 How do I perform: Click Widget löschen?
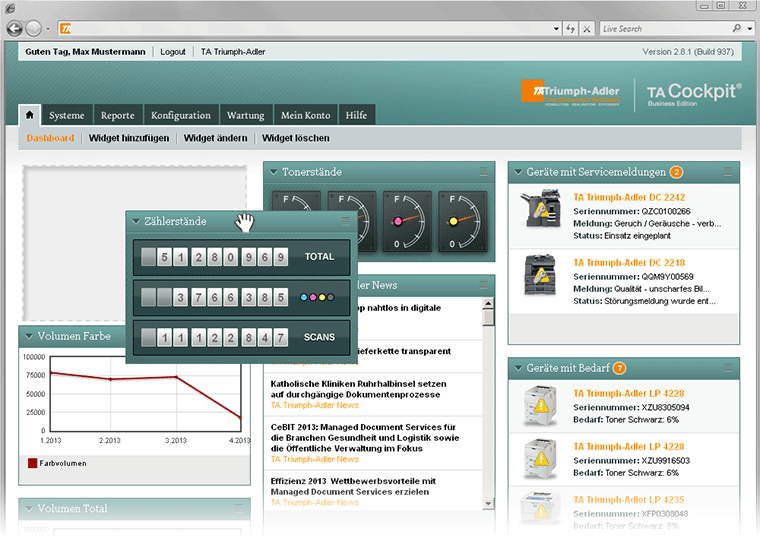pyautogui.click(x=296, y=138)
